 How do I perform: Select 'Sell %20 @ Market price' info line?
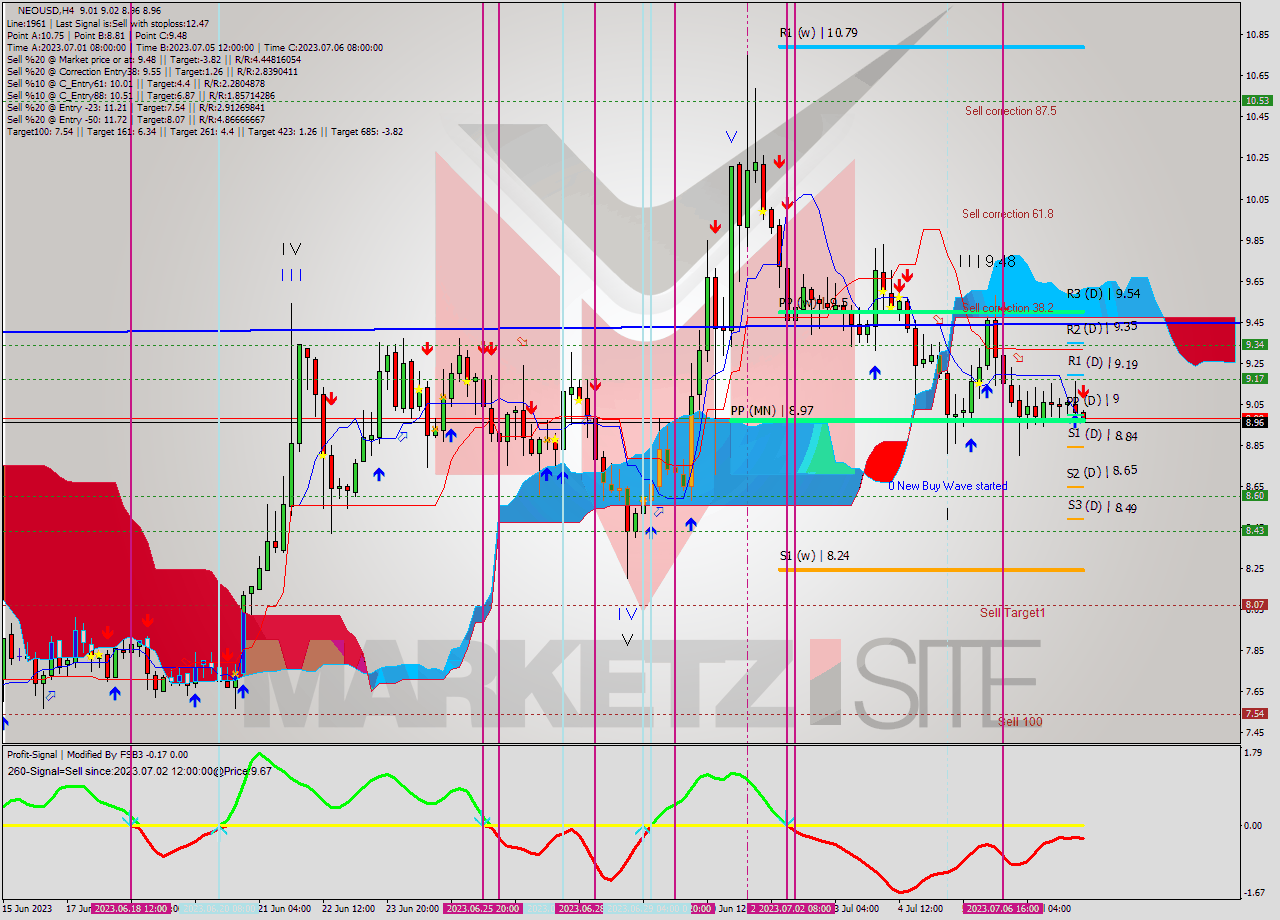tap(153, 59)
